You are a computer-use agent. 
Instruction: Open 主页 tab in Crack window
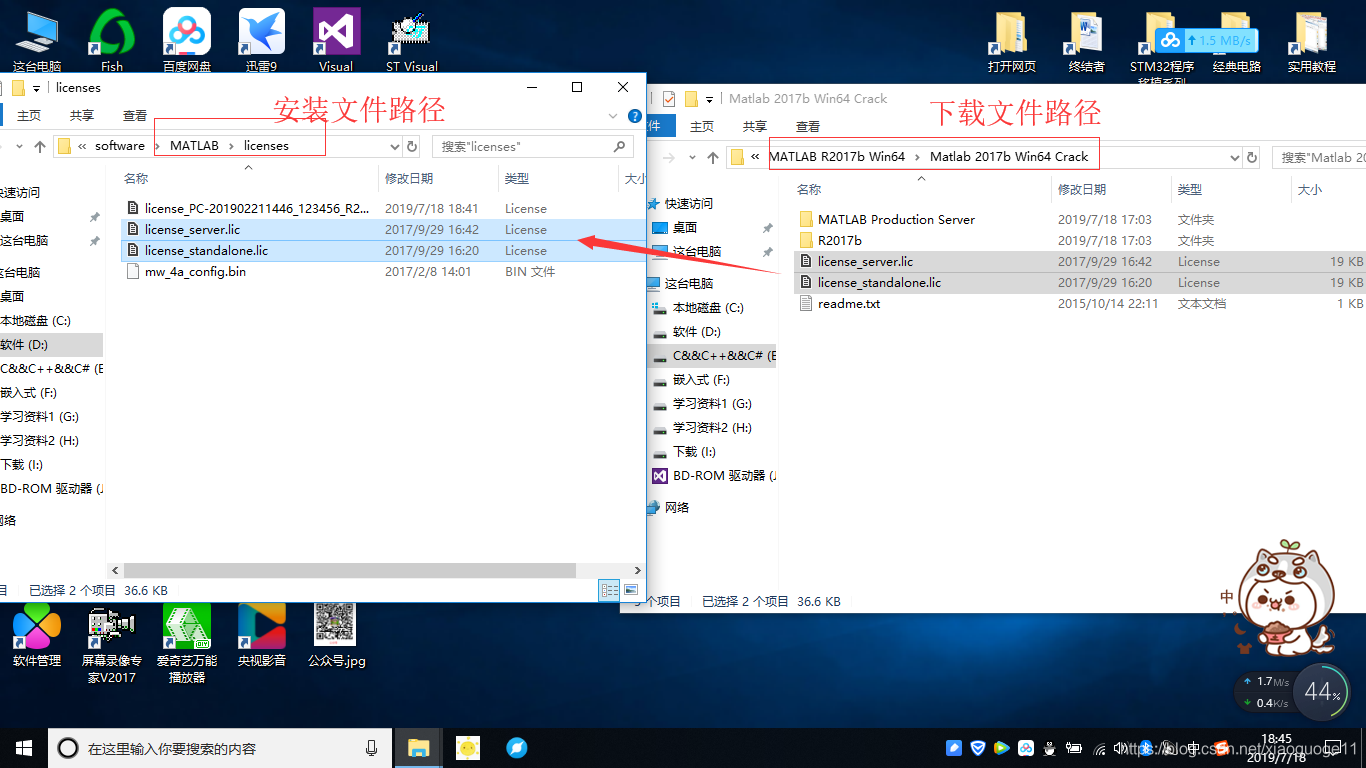pos(702,127)
